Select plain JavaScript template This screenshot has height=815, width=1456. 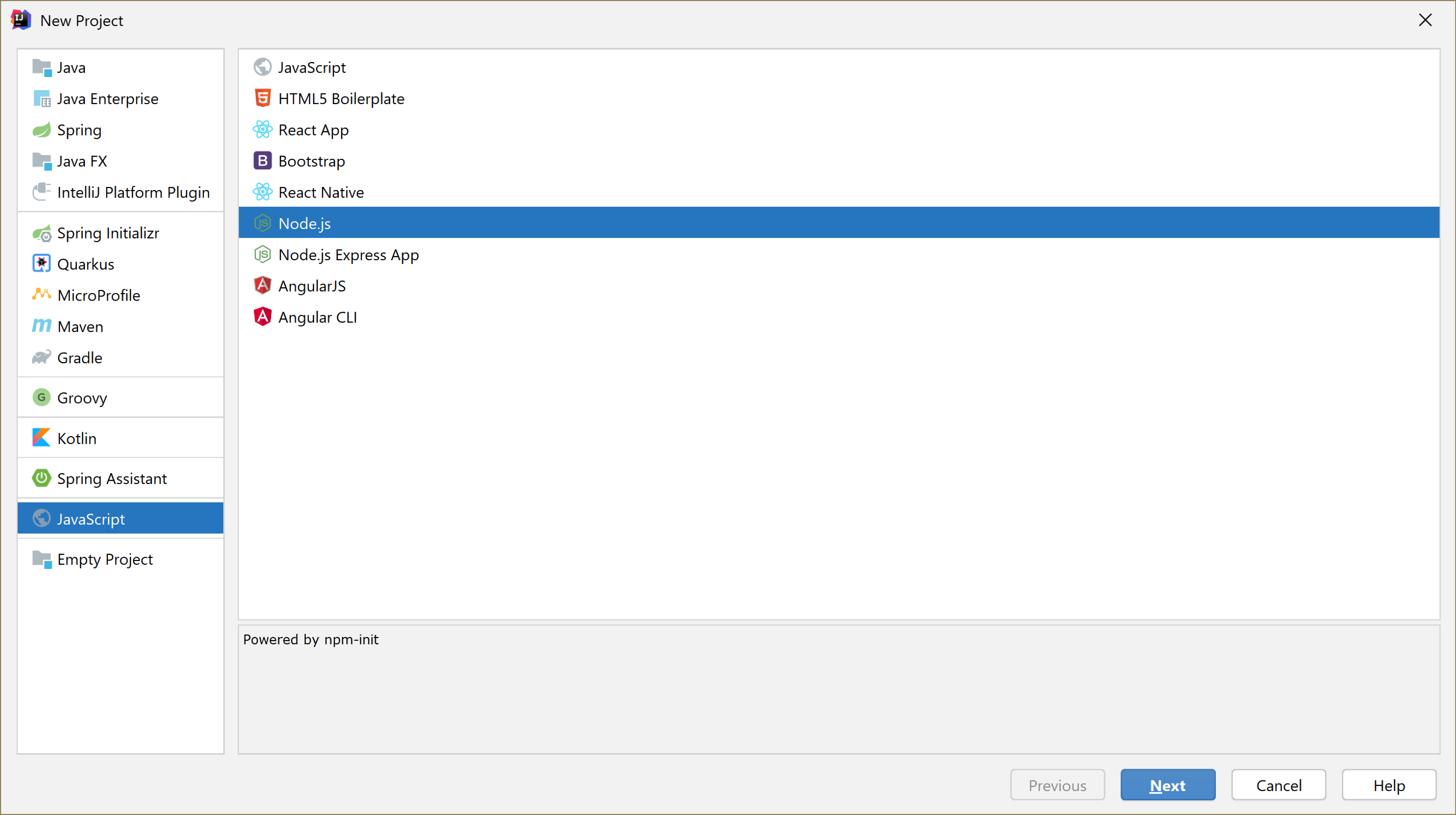click(839, 67)
